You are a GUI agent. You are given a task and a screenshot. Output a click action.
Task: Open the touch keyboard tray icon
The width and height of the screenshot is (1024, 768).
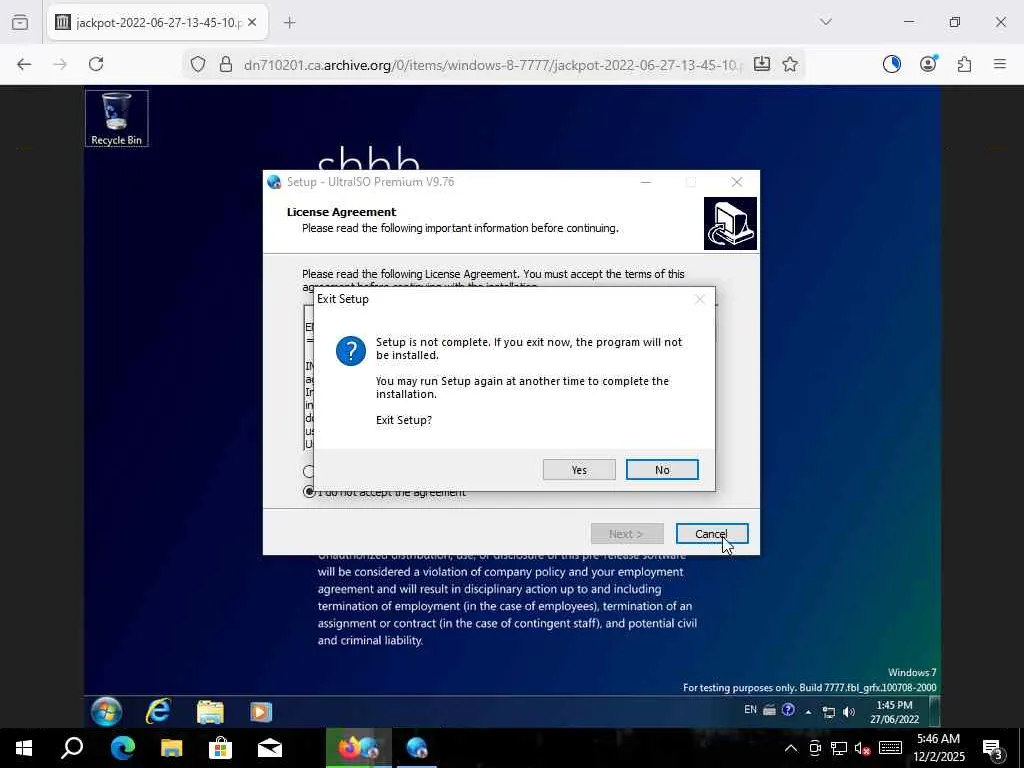pos(890,748)
